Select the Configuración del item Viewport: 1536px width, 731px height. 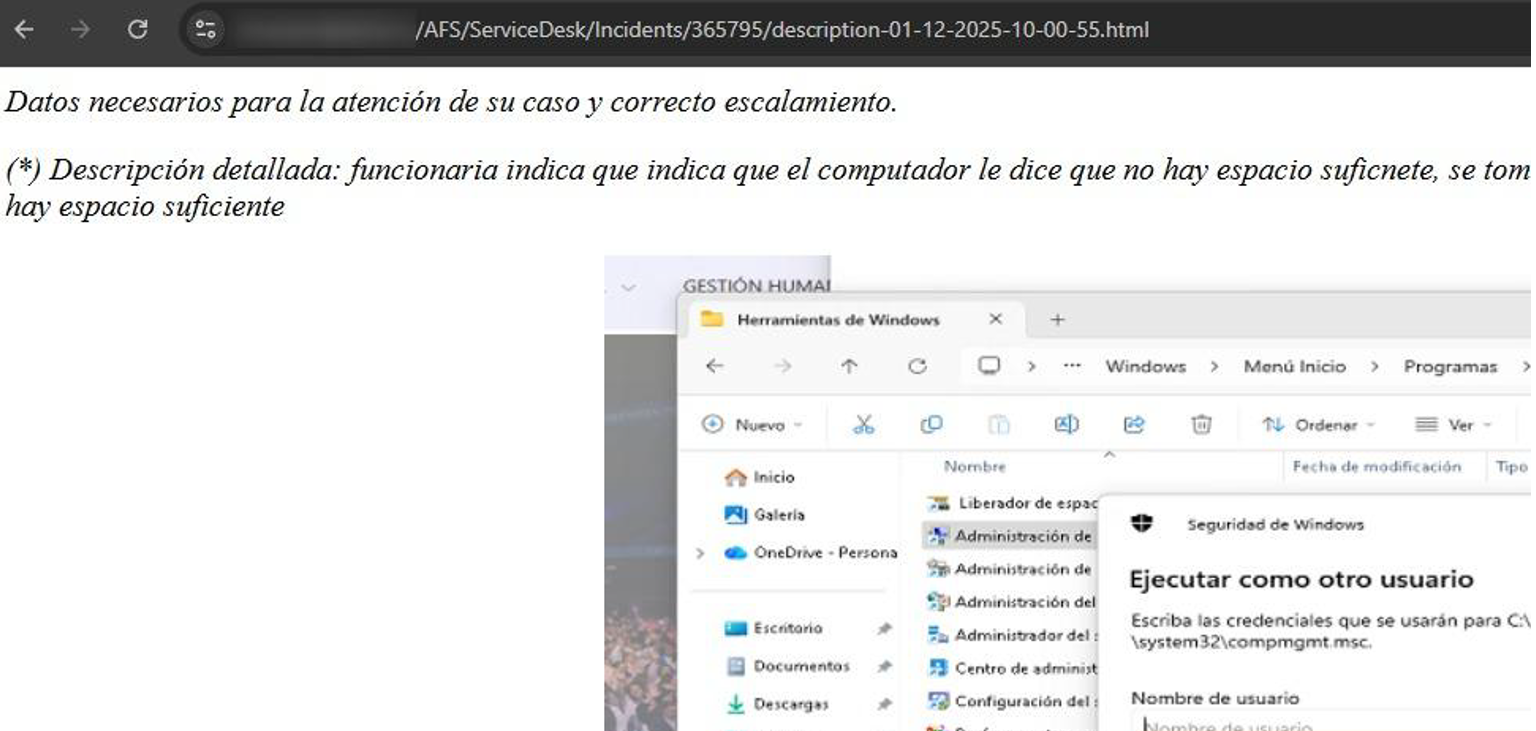pyautogui.click(x=1011, y=701)
